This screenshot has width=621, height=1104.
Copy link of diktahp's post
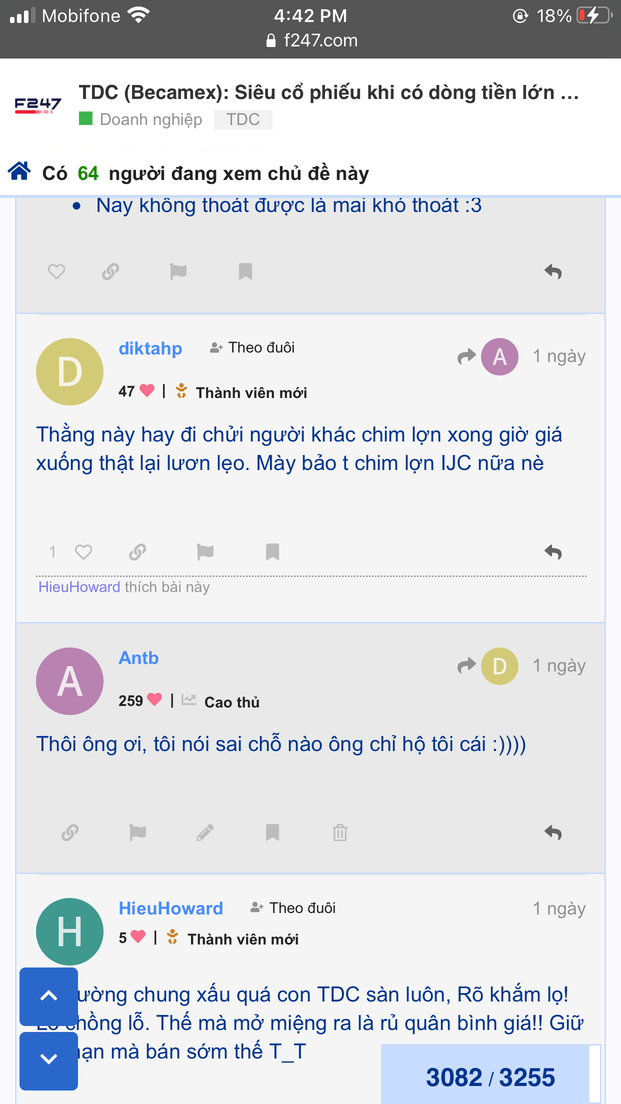[138, 552]
